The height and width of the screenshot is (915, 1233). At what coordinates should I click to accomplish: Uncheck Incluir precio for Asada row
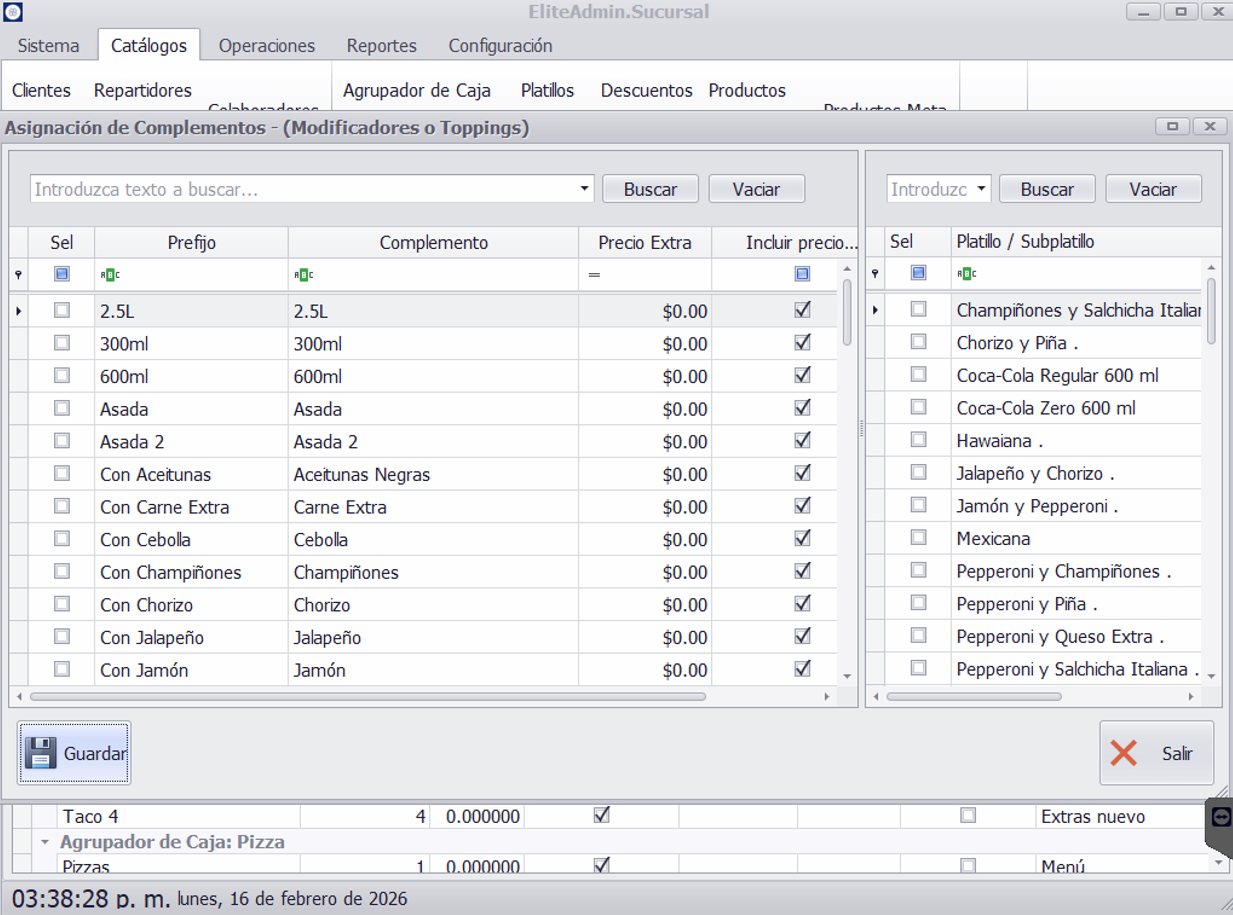(x=802, y=408)
